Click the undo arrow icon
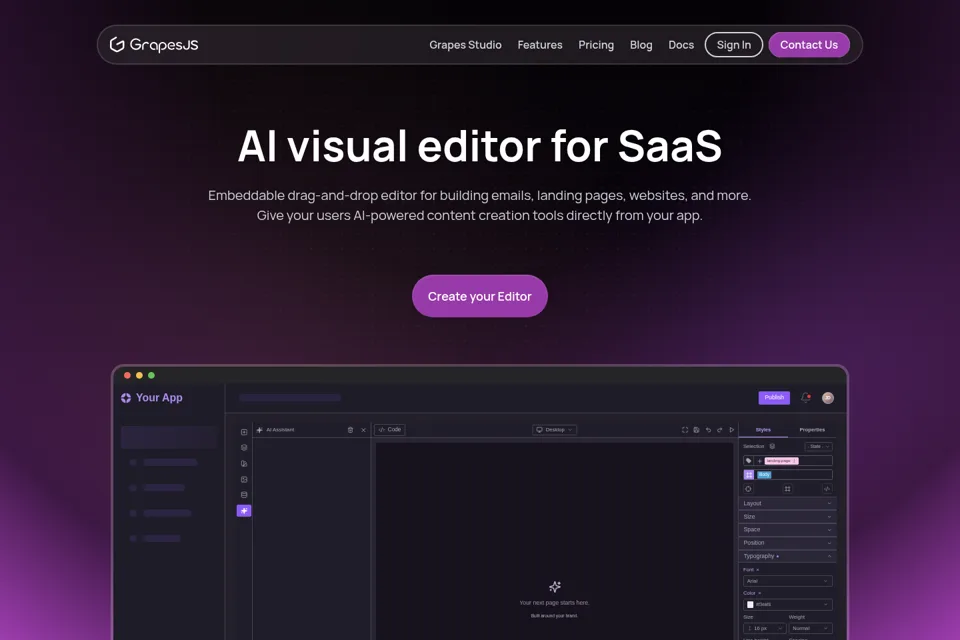The height and width of the screenshot is (640, 960). tap(708, 430)
